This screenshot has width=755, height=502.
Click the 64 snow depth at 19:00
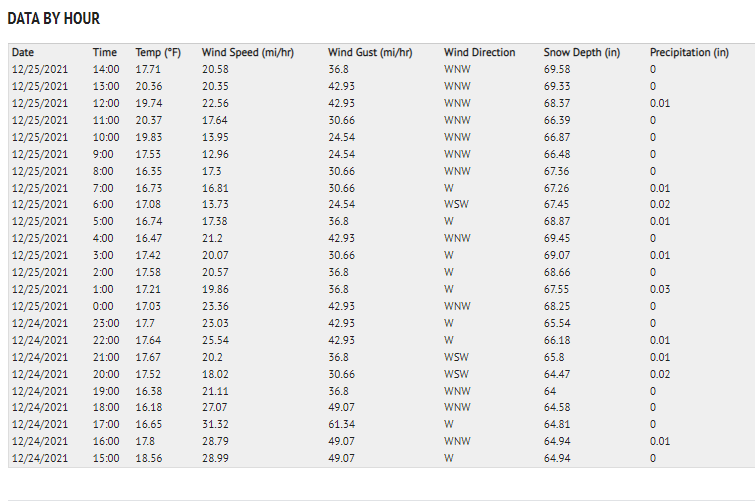pos(550,391)
